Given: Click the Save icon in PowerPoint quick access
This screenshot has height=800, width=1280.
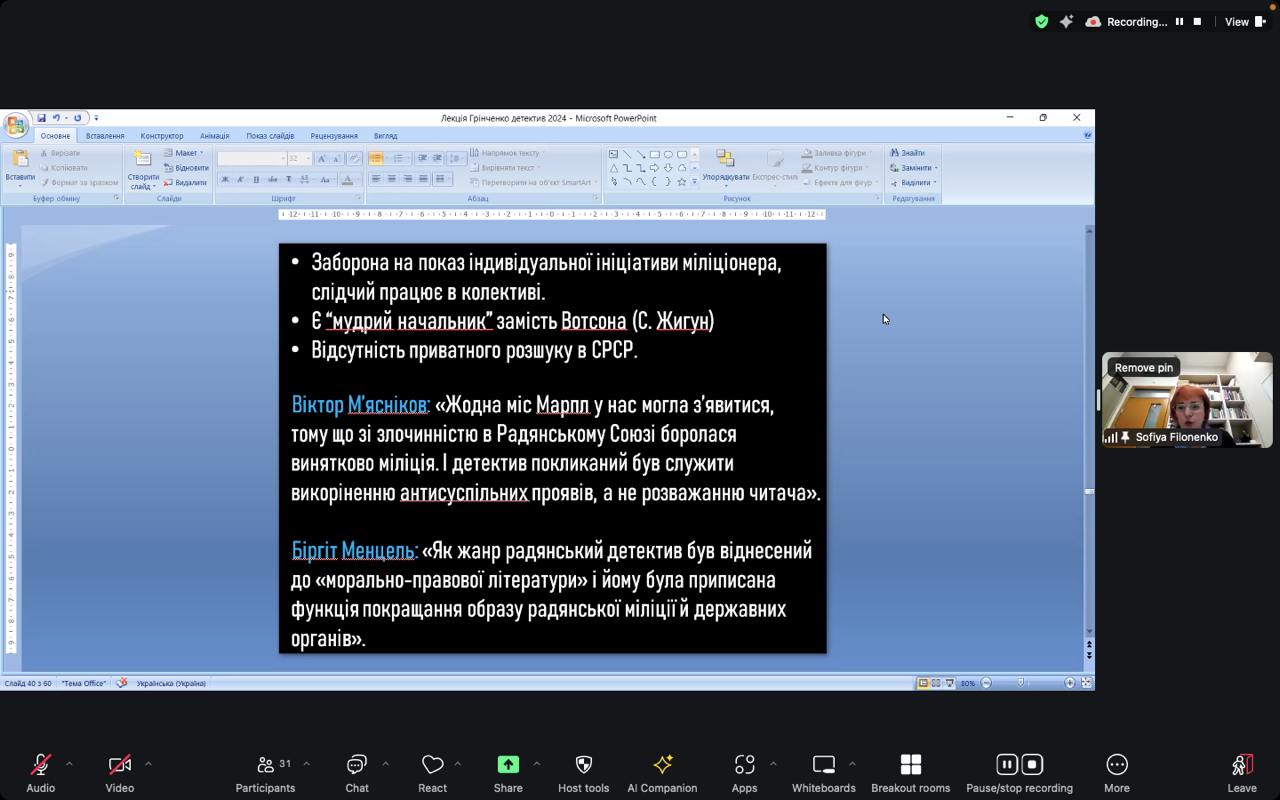Looking at the screenshot, I should point(42,118).
